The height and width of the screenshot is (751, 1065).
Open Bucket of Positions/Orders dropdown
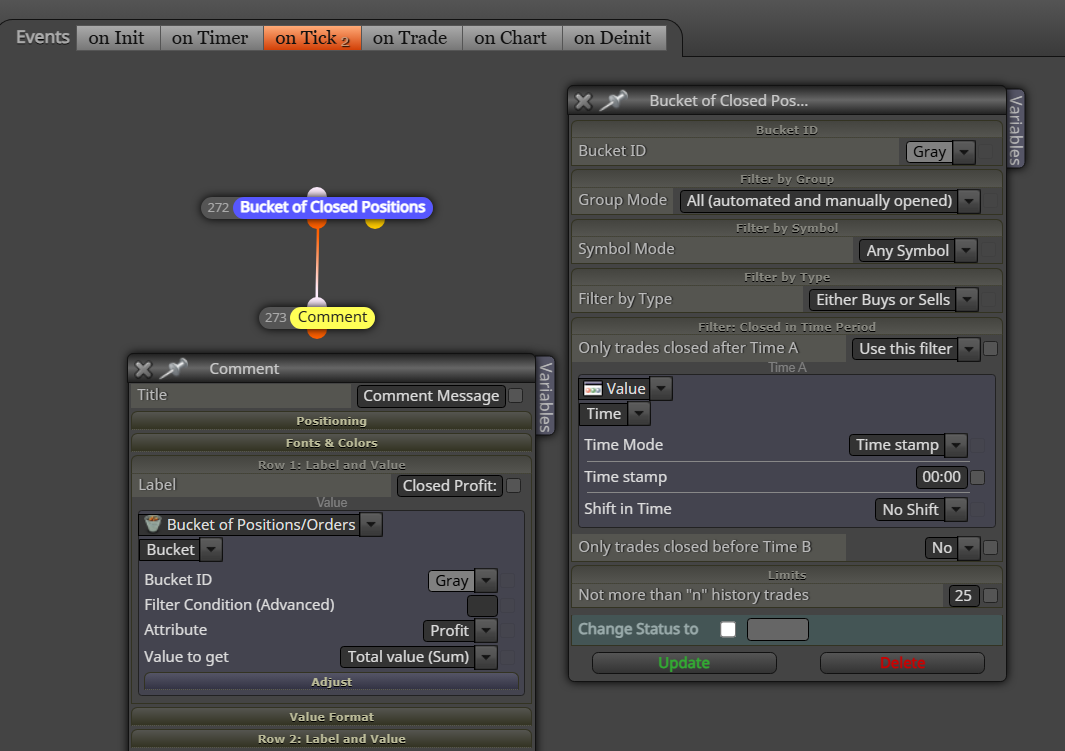coord(371,524)
